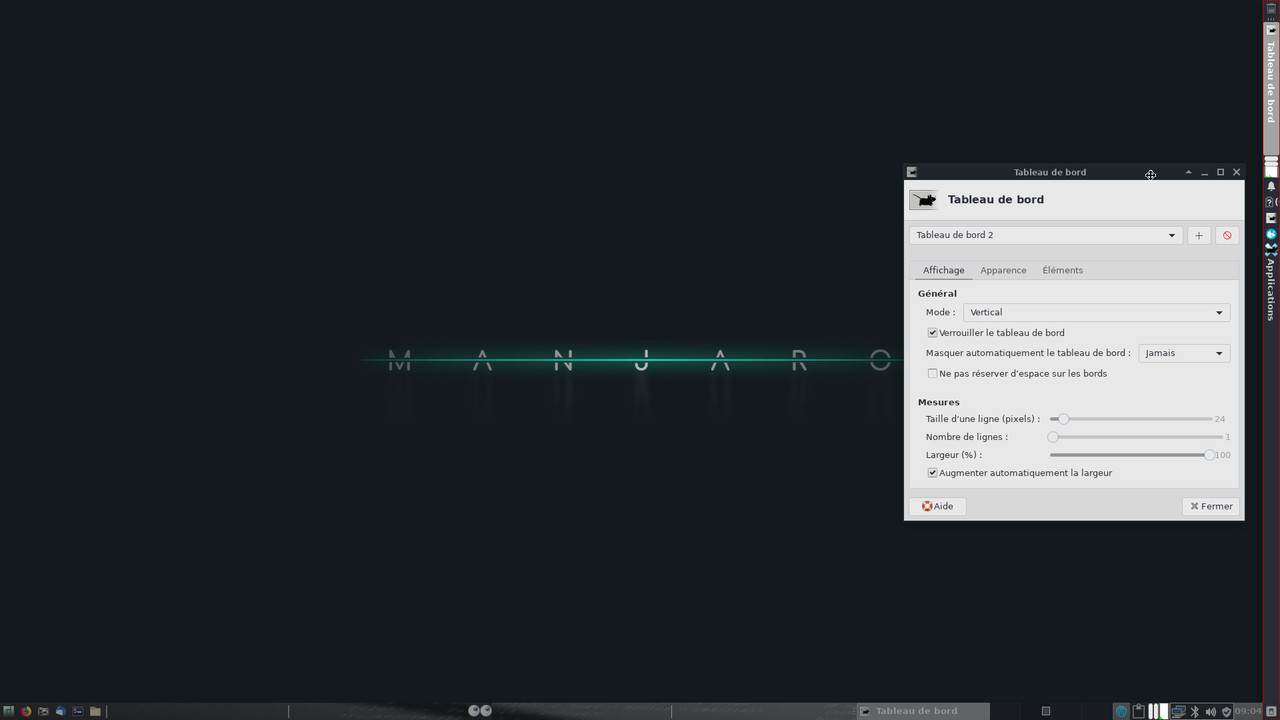This screenshot has width=1280, height=720.
Task: Open the network connections tray icon
Action: [1178, 711]
